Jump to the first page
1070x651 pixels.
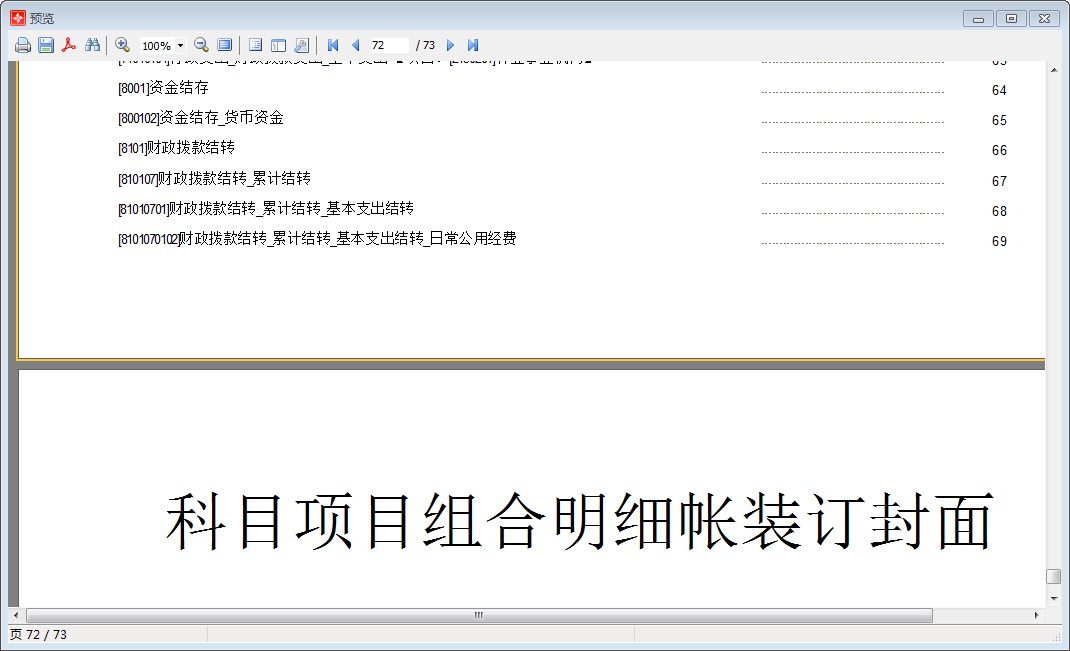(x=333, y=45)
